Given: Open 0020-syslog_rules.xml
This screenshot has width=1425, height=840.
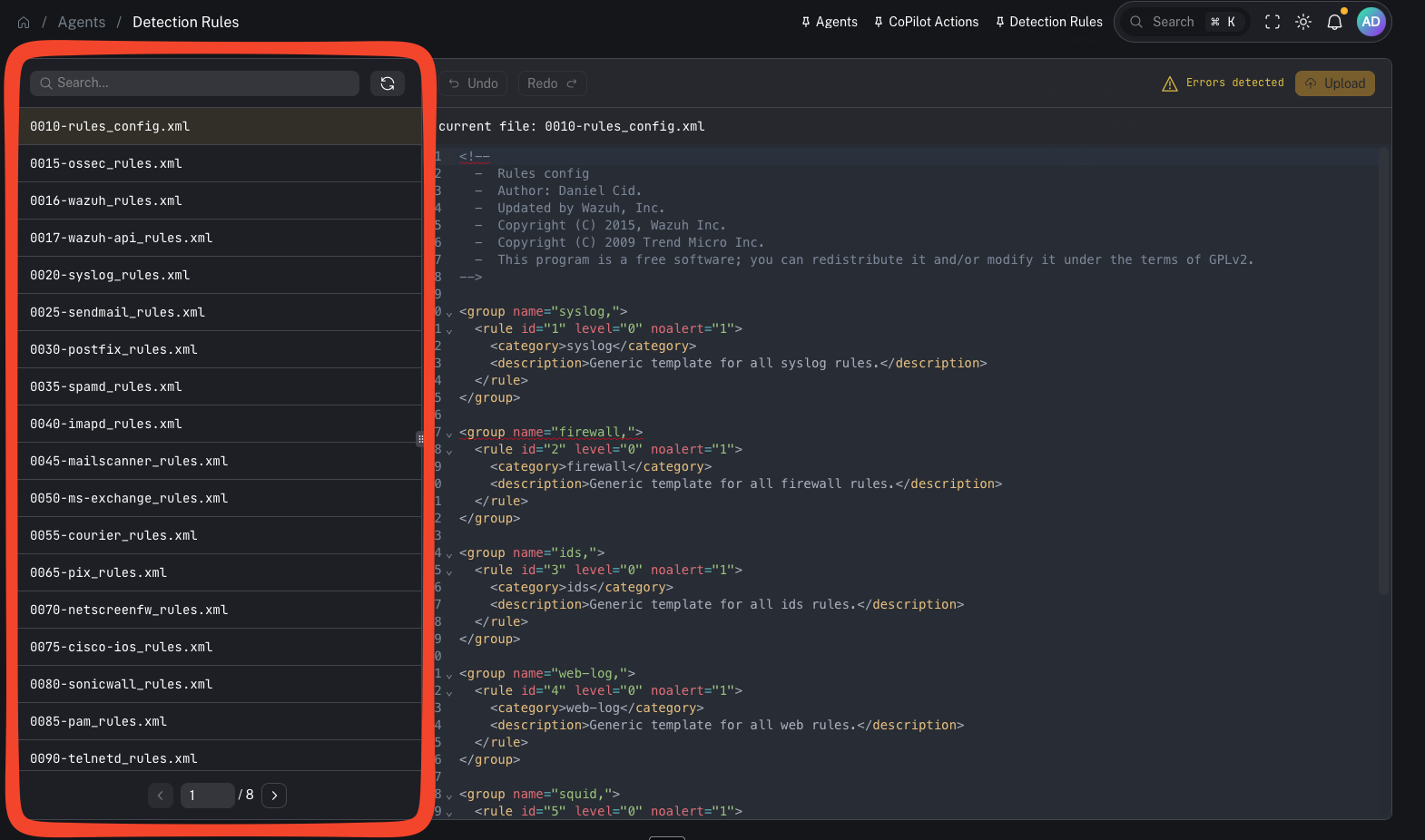Looking at the screenshot, I should pos(220,275).
